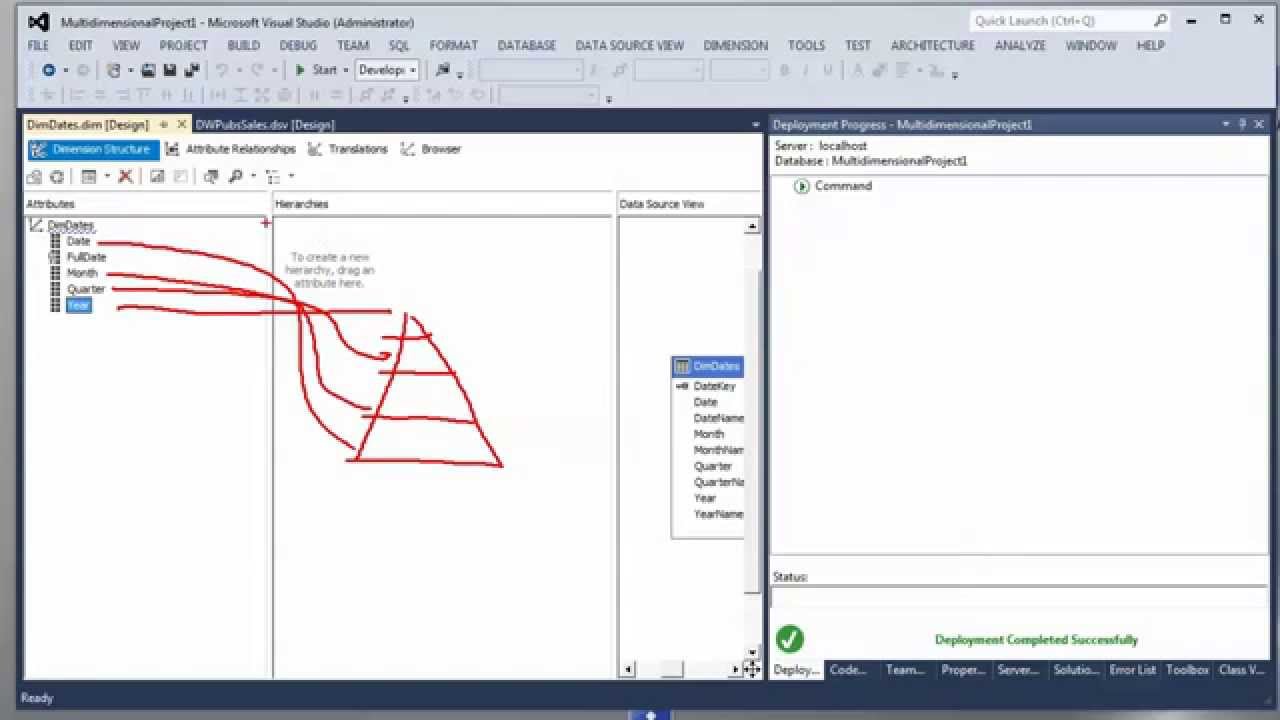Screen dimensions: 1280x720
Task: Switch to Attribute Relationships tab
Action: (x=230, y=149)
